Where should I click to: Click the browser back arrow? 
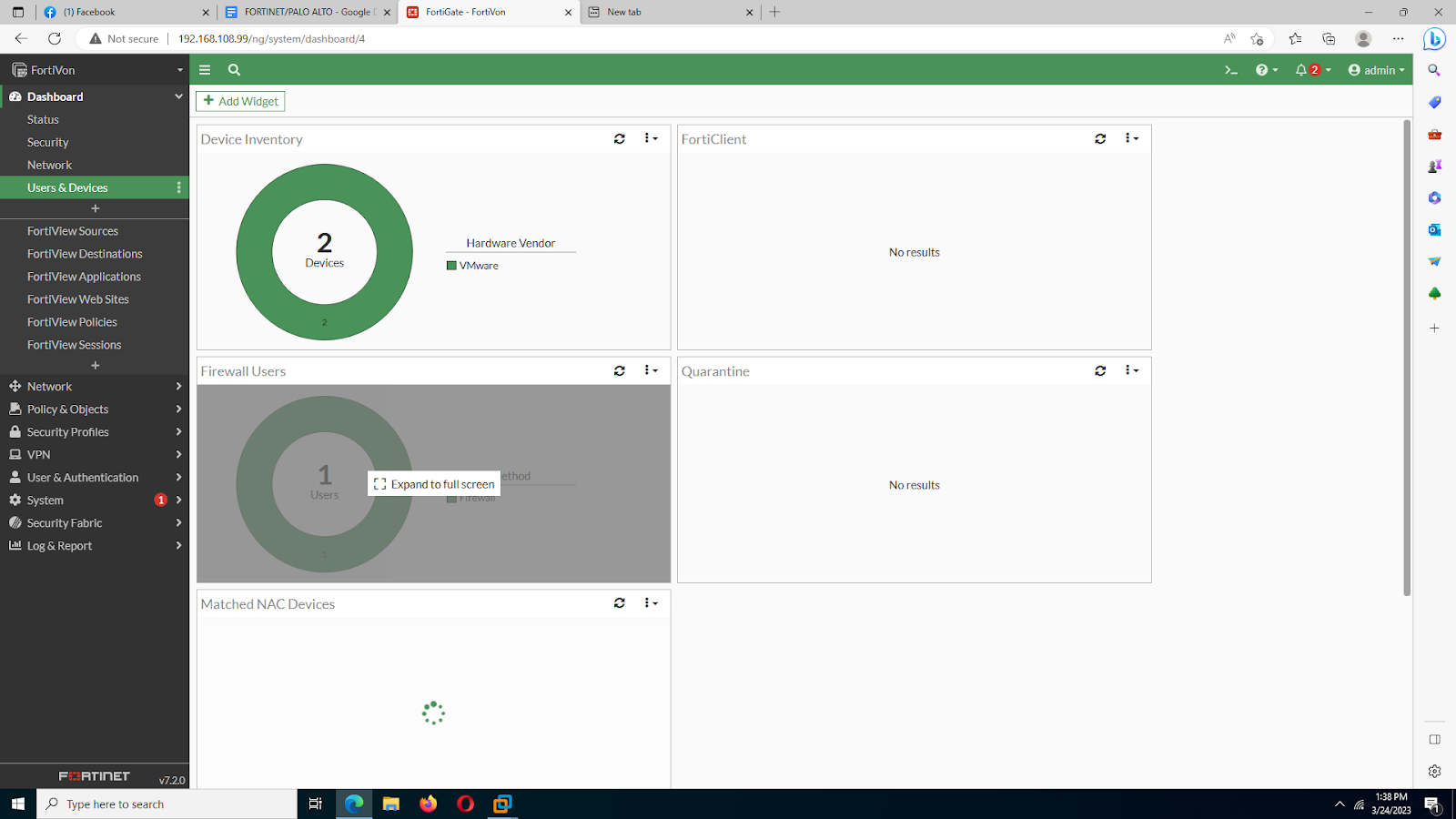(21, 38)
